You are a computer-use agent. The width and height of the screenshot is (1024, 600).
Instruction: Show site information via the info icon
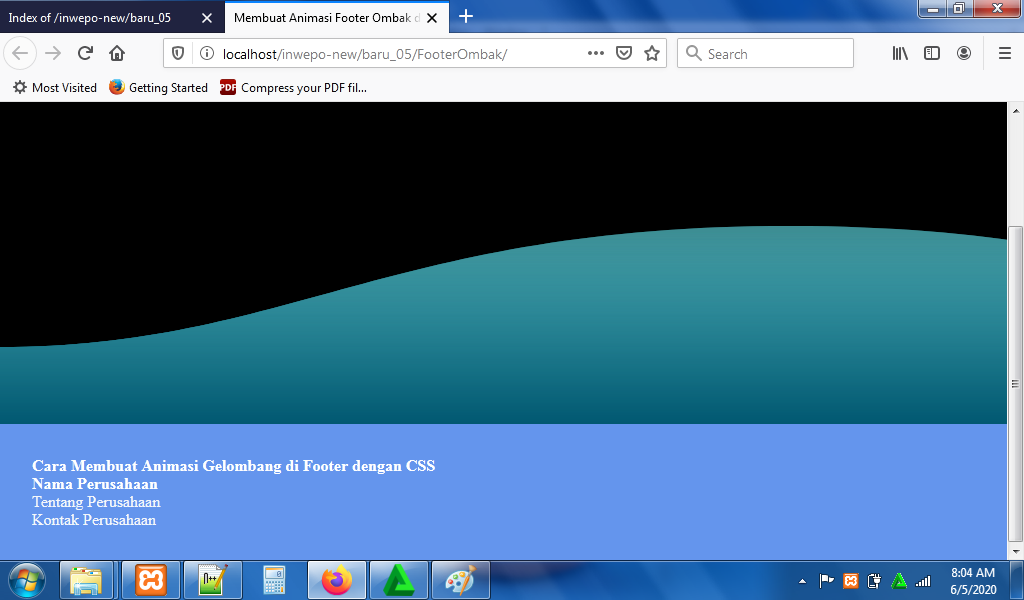pyautogui.click(x=207, y=54)
